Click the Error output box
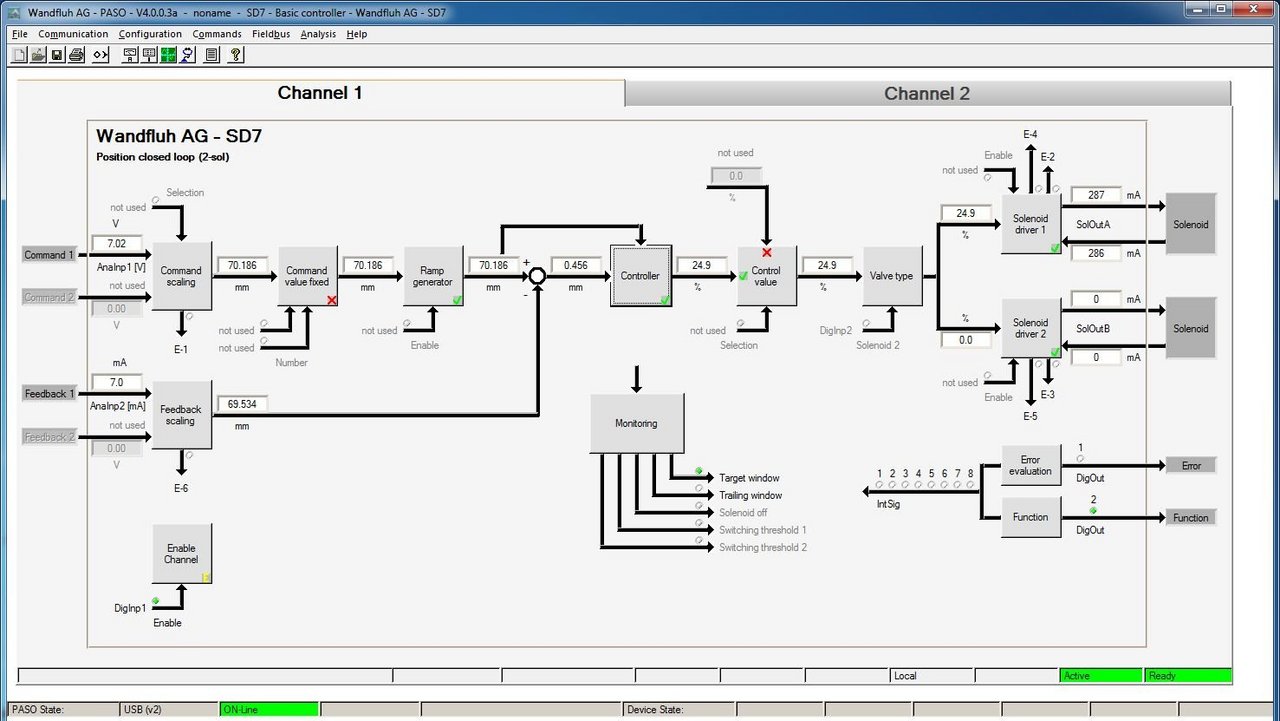 tap(1191, 466)
